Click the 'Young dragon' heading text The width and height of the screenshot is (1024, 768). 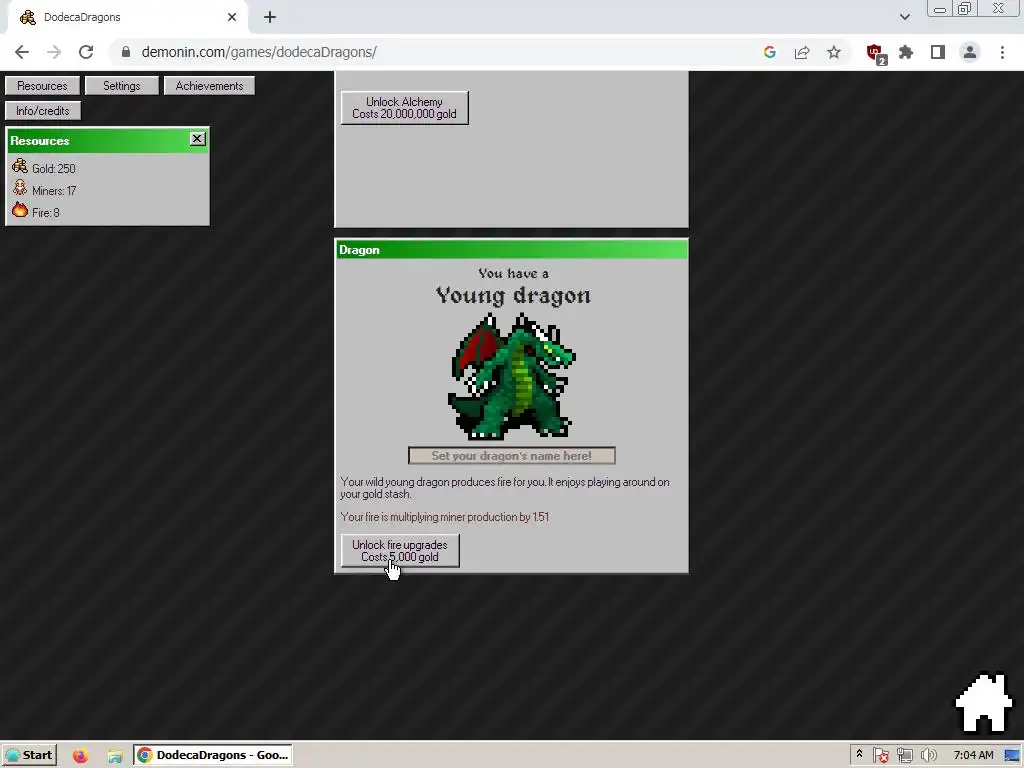point(513,295)
